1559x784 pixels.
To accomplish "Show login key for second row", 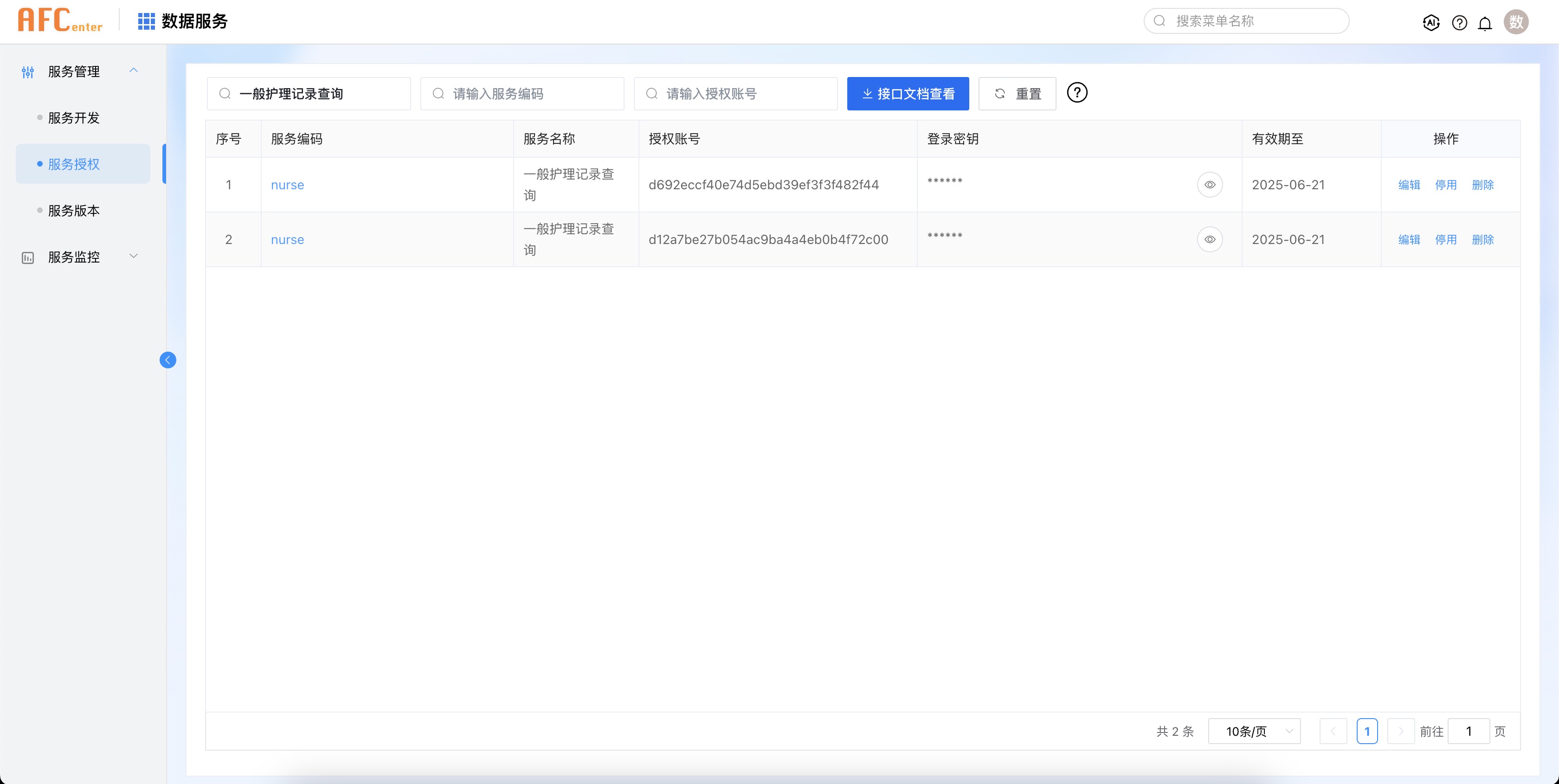I will coord(1209,239).
